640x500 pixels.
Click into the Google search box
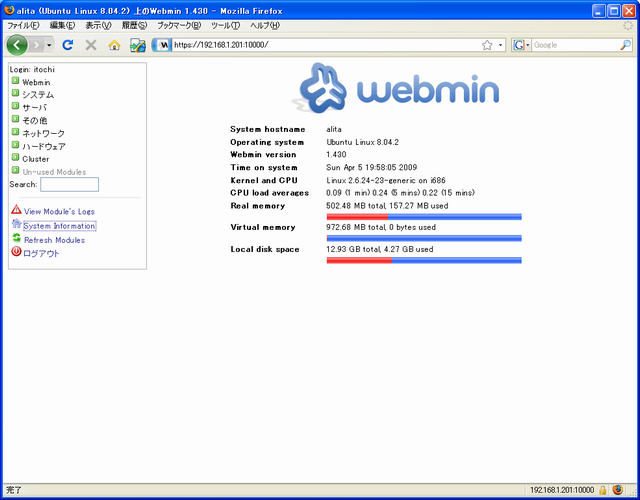coord(576,45)
